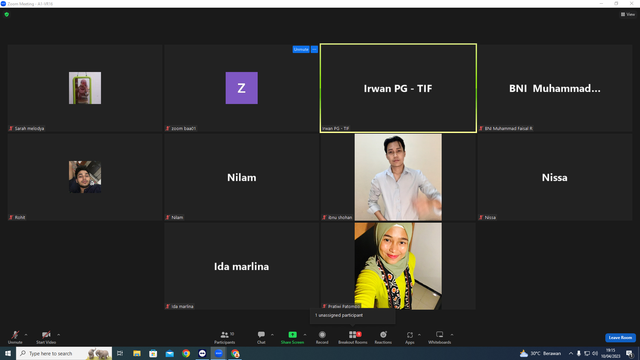Image resolution: width=640 pixels, height=360 pixels.
Task: Select the Ida marlina participant tile
Action: coord(242,266)
